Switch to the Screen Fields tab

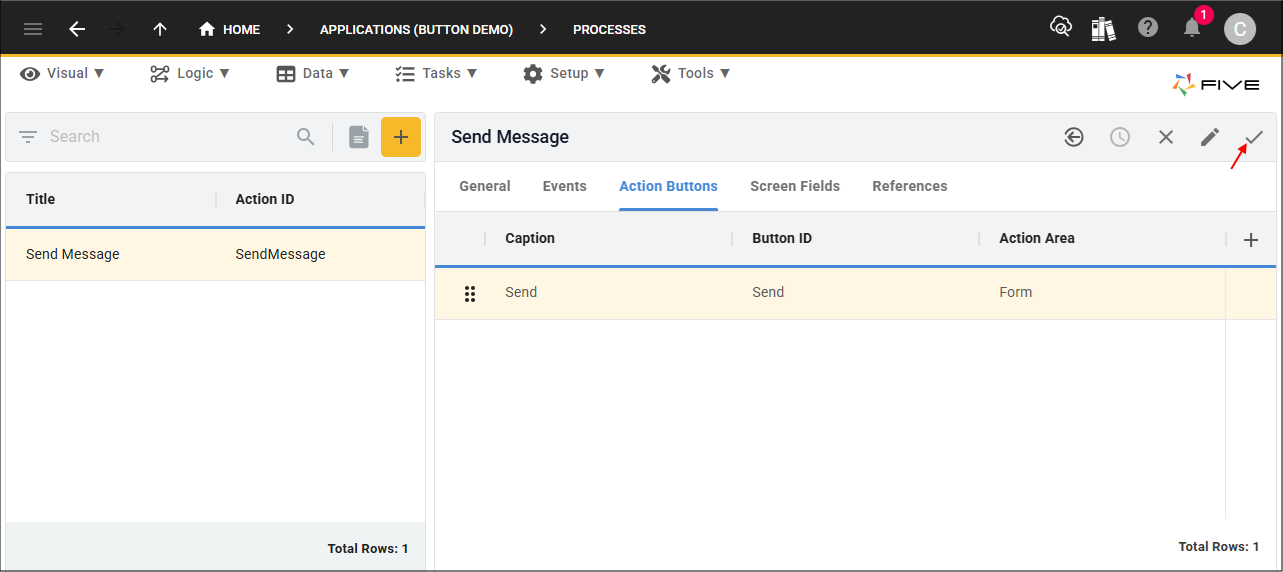[x=795, y=186]
